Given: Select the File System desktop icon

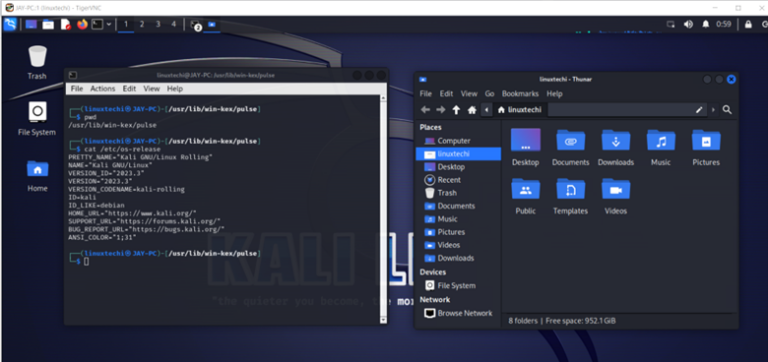Looking at the screenshot, I should pos(37,119).
